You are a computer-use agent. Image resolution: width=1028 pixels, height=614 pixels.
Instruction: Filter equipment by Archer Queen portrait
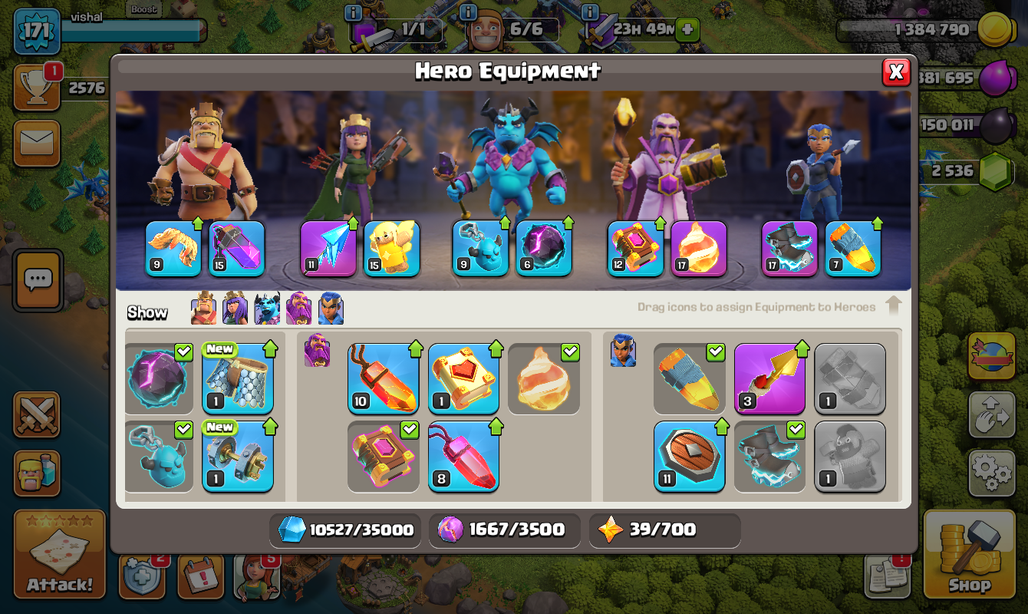click(x=235, y=309)
